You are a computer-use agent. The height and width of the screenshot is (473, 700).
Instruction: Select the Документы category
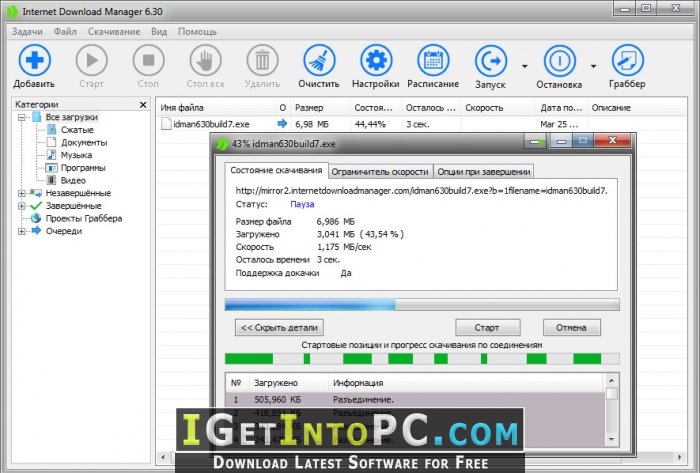click(x=84, y=143)
